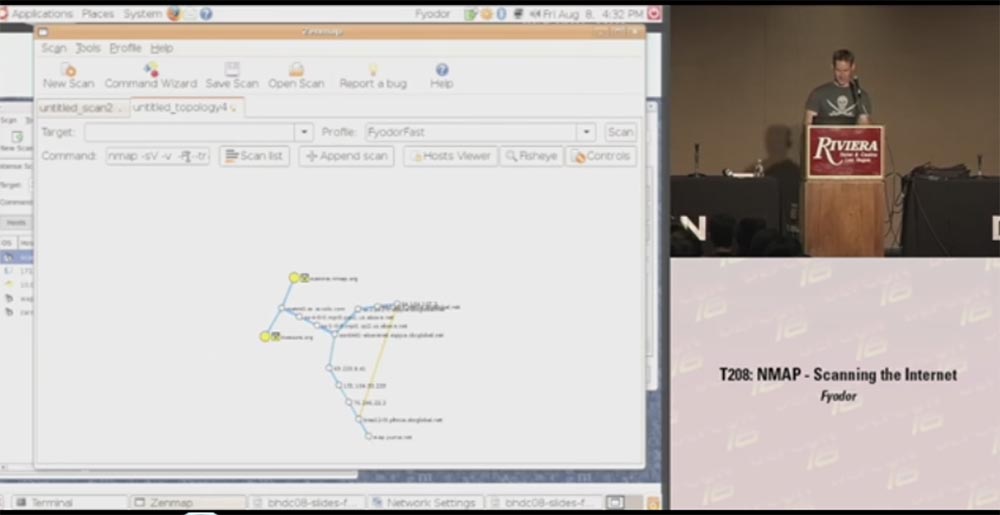Click the scanme.nmap.org label in the topology
The height and width of the screenshot is (515, 1000).
point(334,279)
